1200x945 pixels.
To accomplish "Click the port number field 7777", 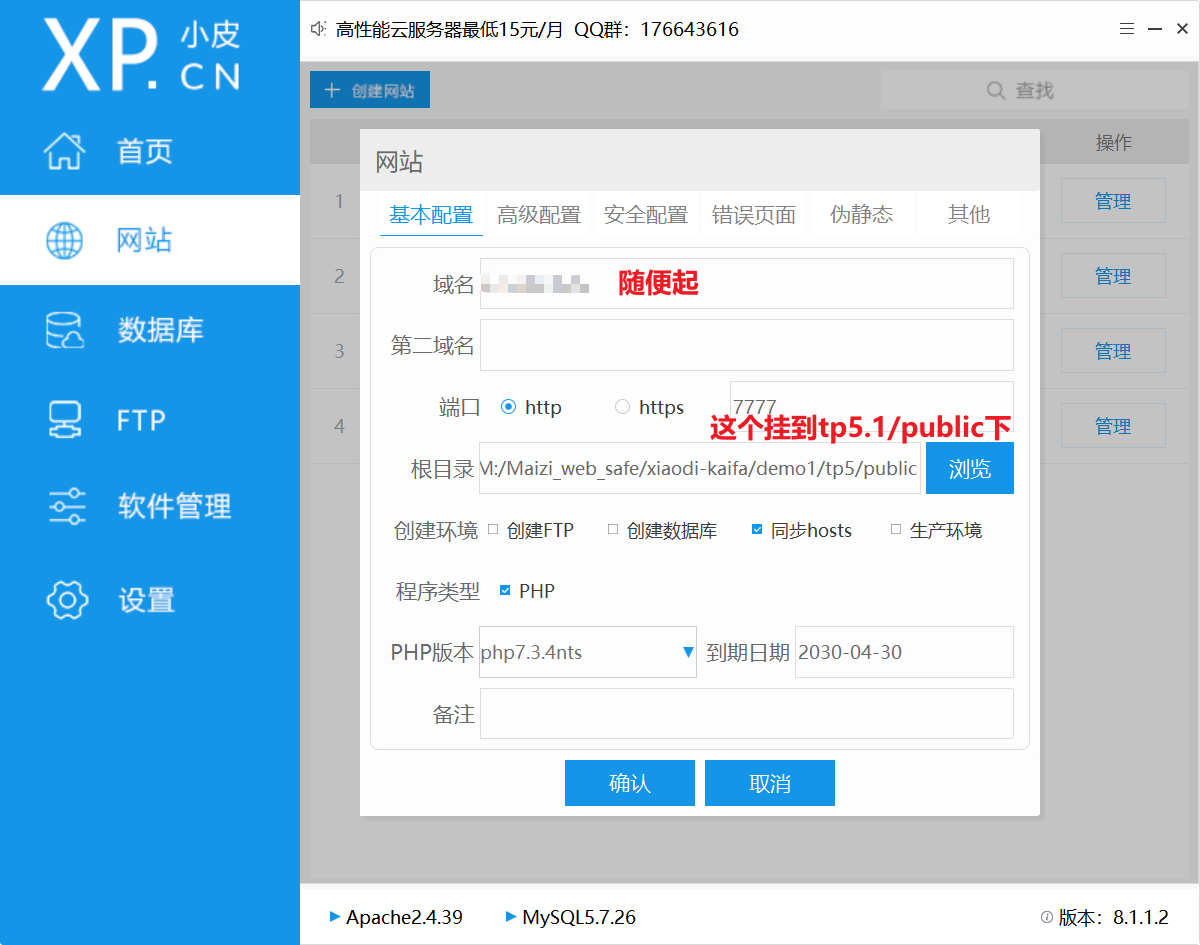I will [x=872, y=406].
